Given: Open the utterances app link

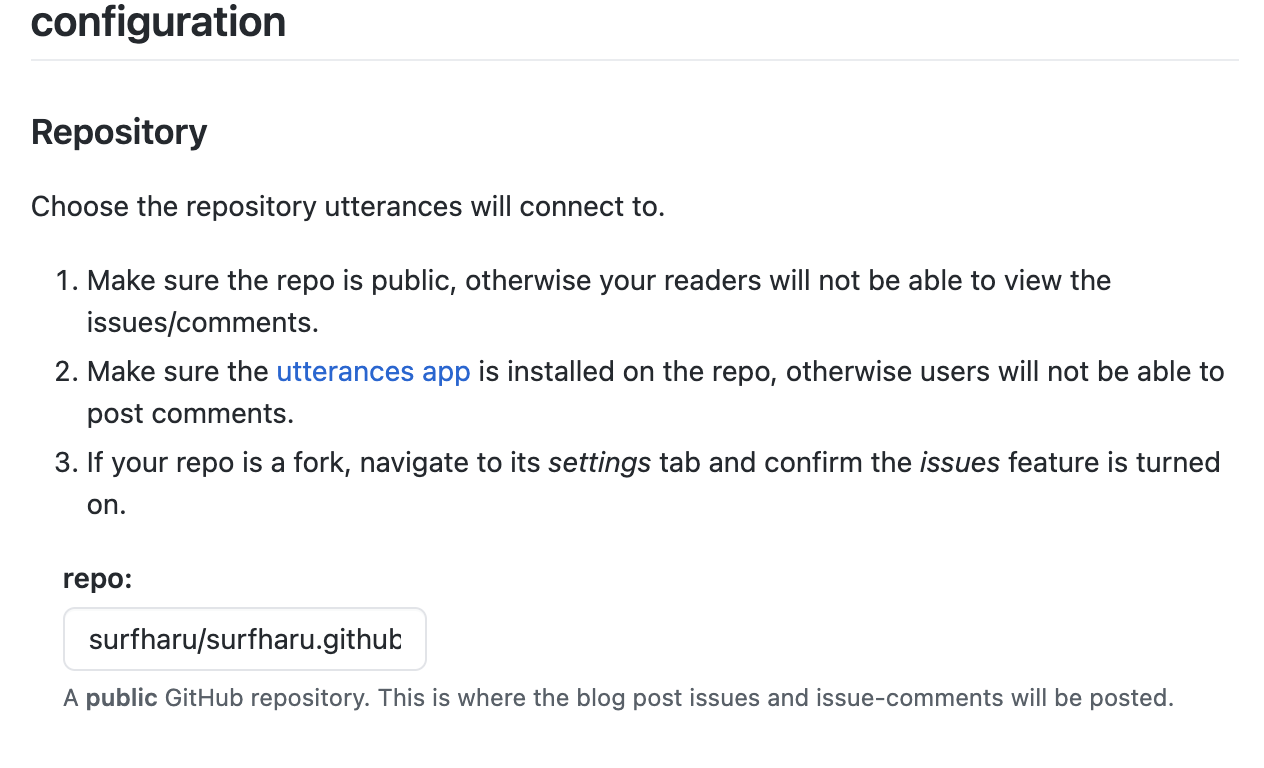Looking at the screenshot, I should (x=373, y=372).
